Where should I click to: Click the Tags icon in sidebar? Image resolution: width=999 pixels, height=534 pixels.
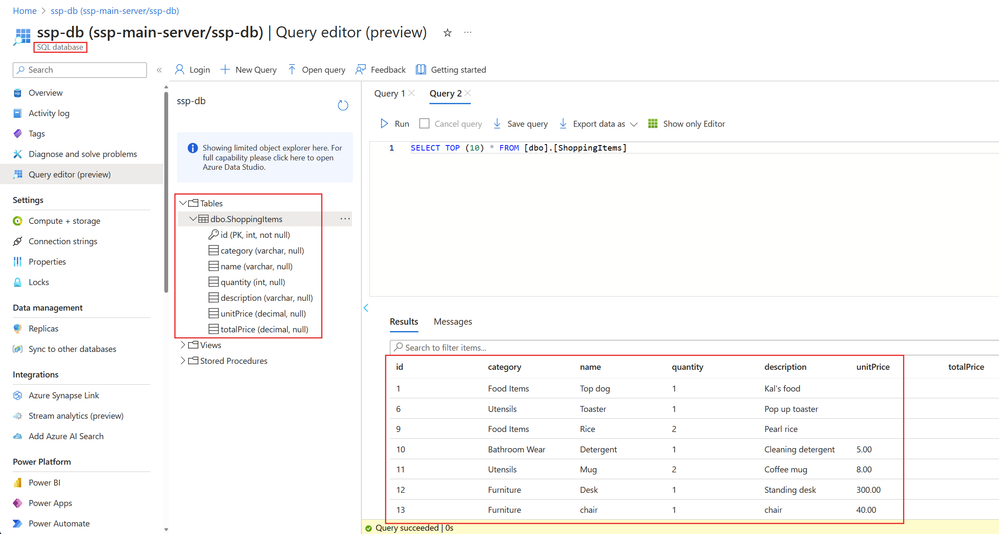(17, 134)
